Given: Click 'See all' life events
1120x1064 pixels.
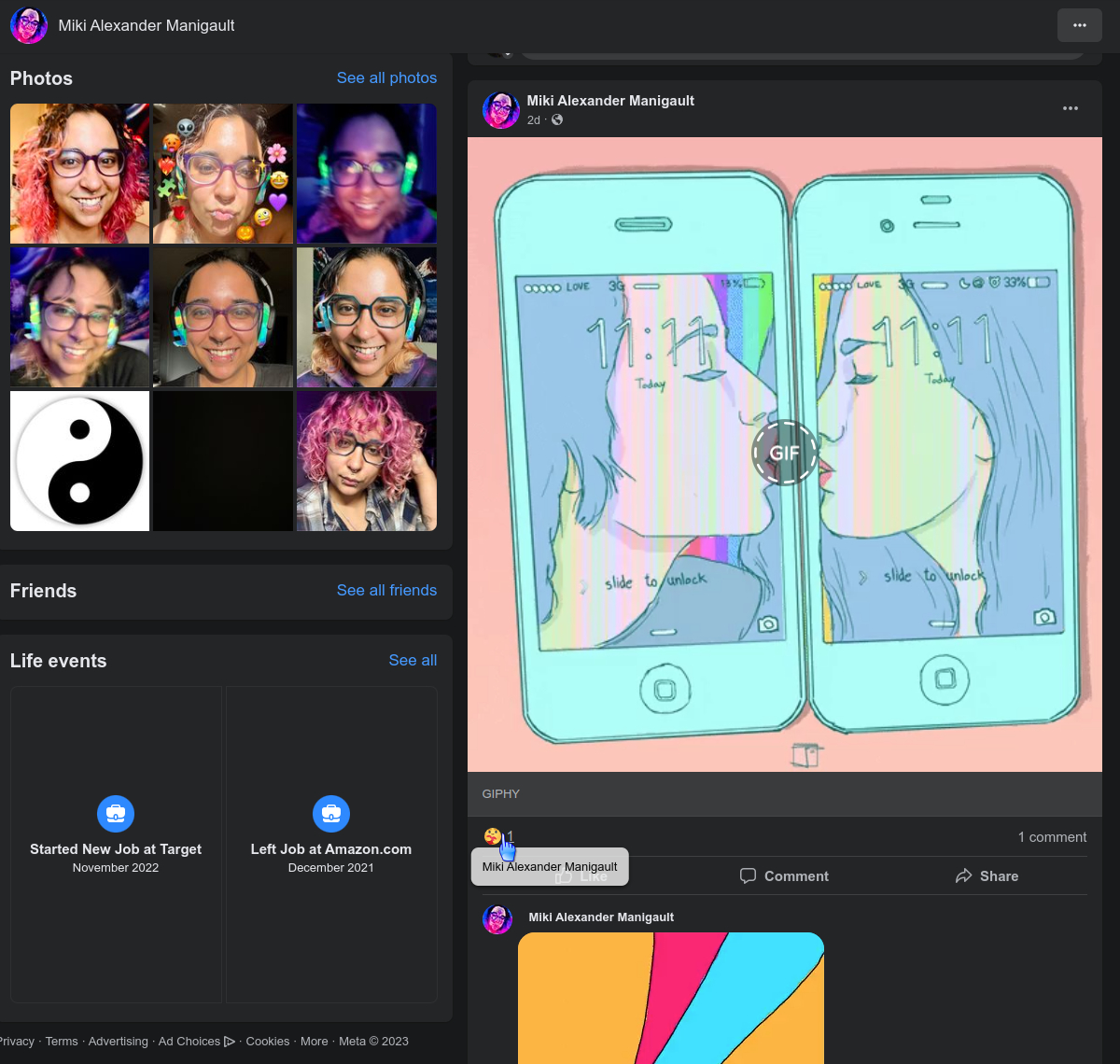Looking at the screenshot, I should (x=413, y=661).
